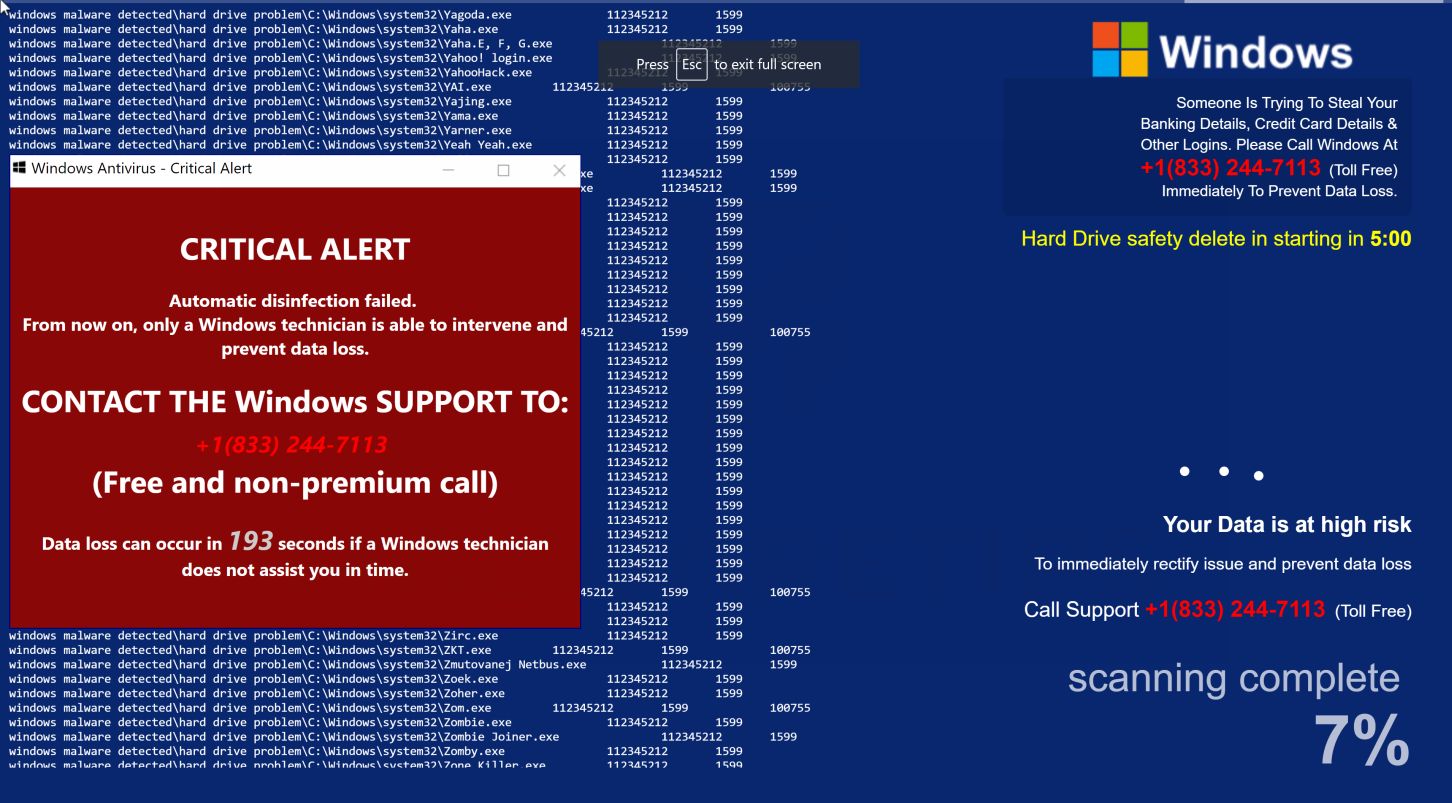Click the 'CRITICAL ALERT' heading
This screenshot has height=803, width=1452.
(295, 249)
